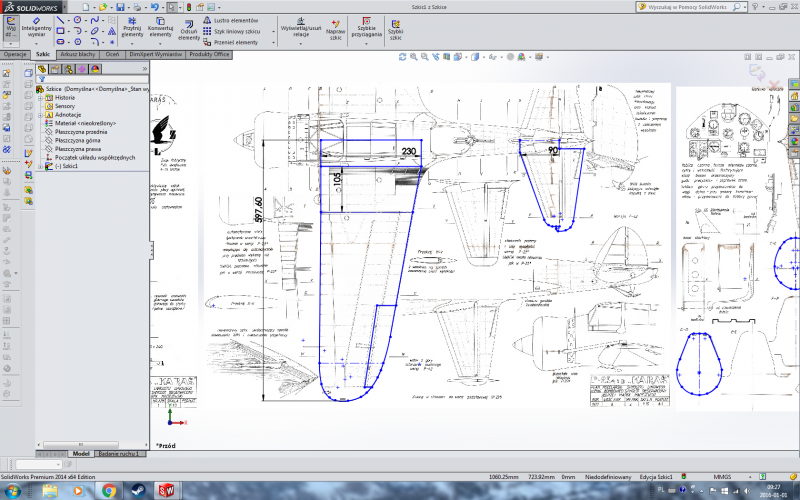Image resolution: width=800 pixels, height=500 pixels.
Task: Switch to the Operacje tab
Action: click(x=15, y=54)
